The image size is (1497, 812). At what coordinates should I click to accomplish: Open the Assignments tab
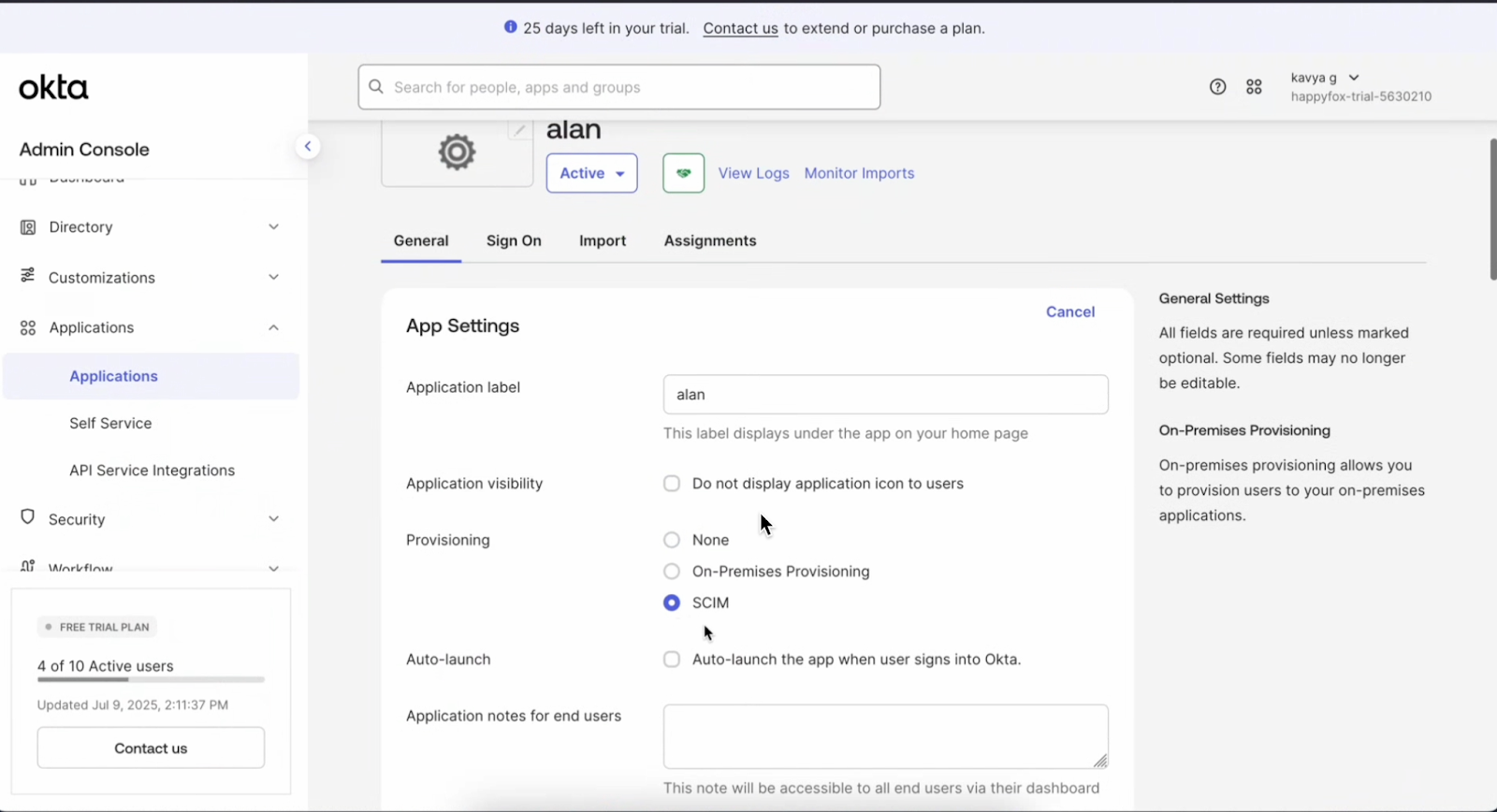pyautogui.click(x=710, y=240)
